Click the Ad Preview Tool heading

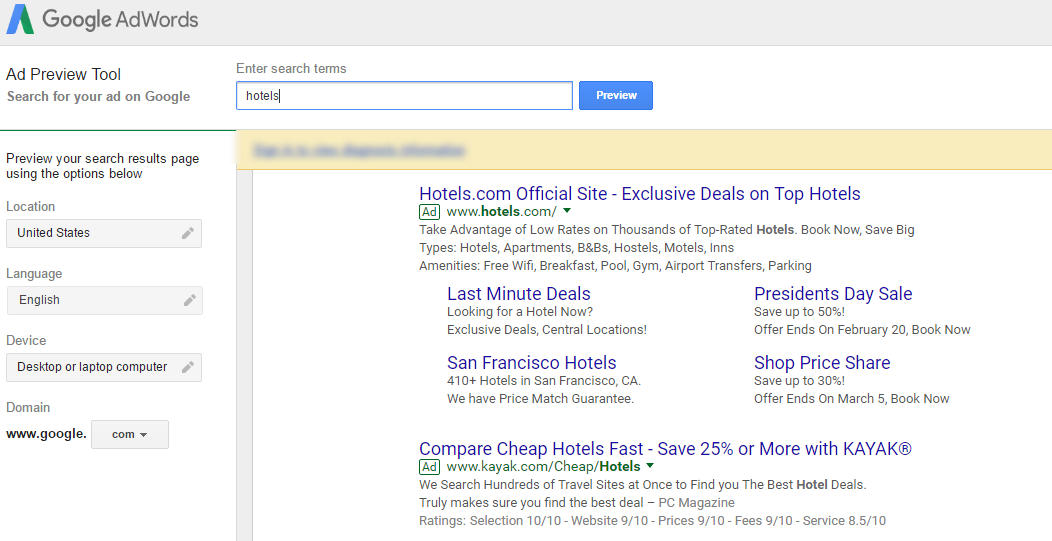pos(64,75)
